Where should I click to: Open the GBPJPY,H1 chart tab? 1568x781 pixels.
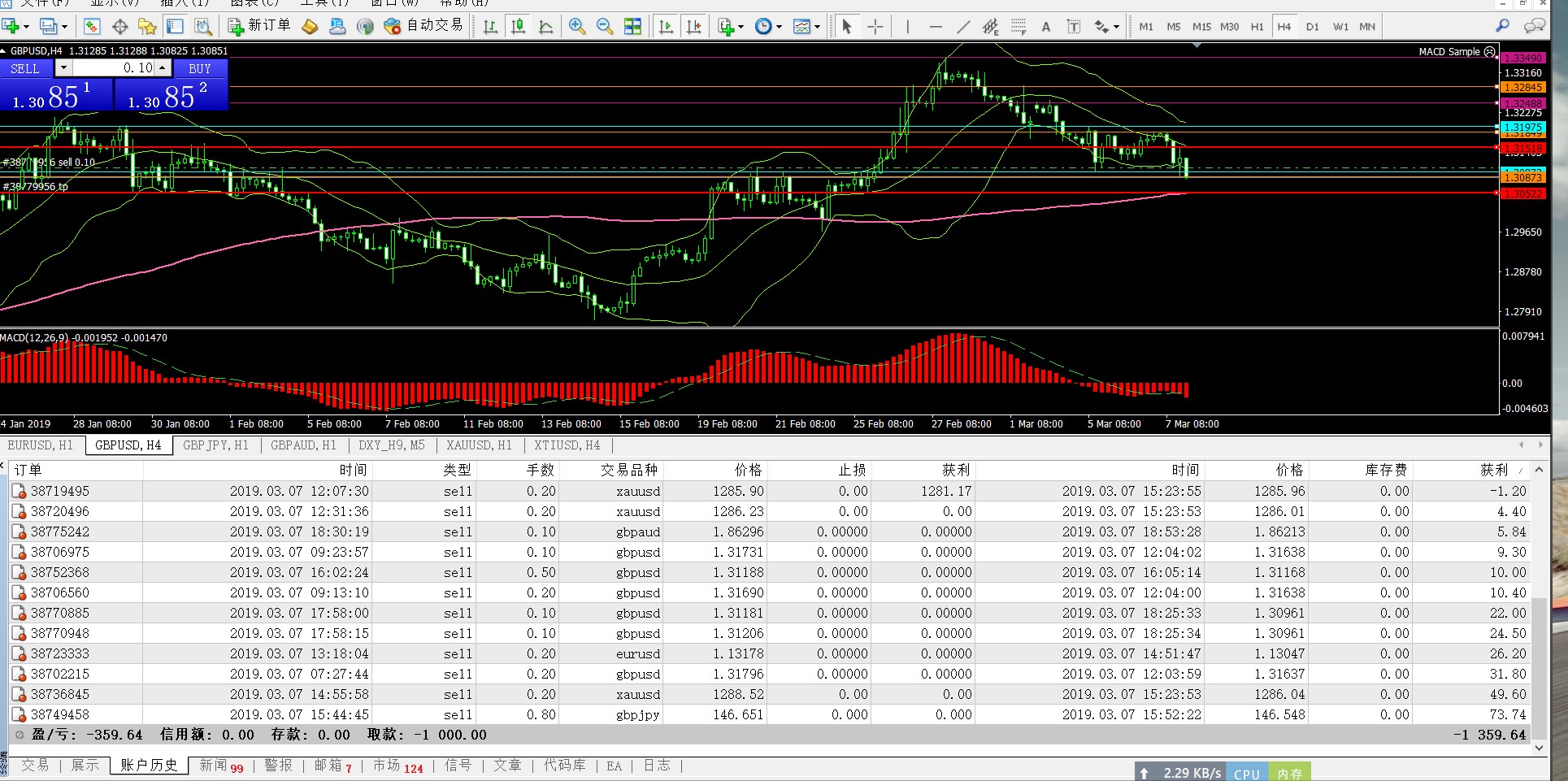pos(216,445)
